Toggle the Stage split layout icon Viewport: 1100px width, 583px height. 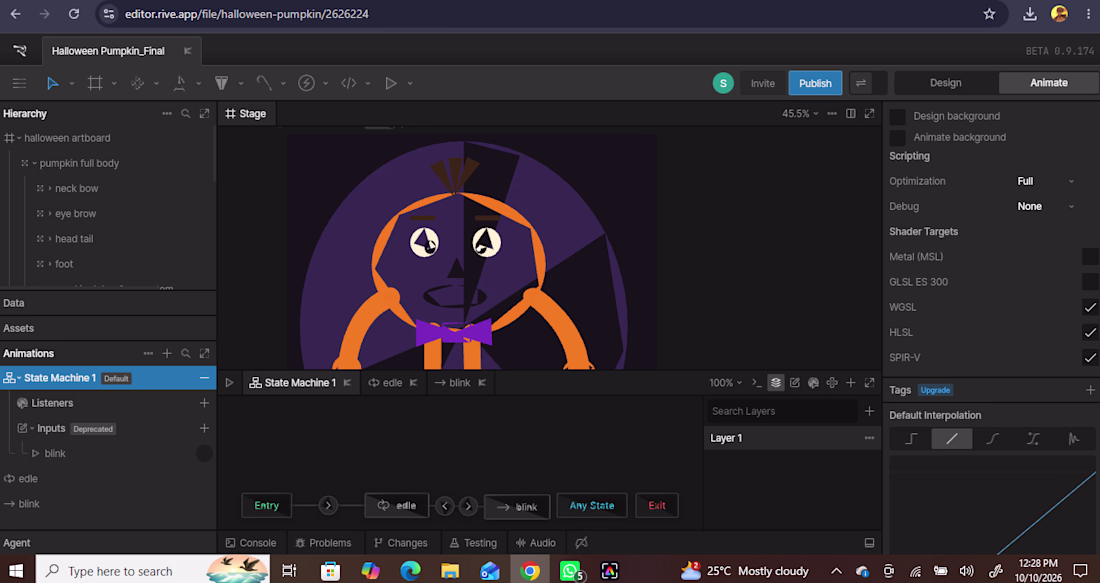851,114
